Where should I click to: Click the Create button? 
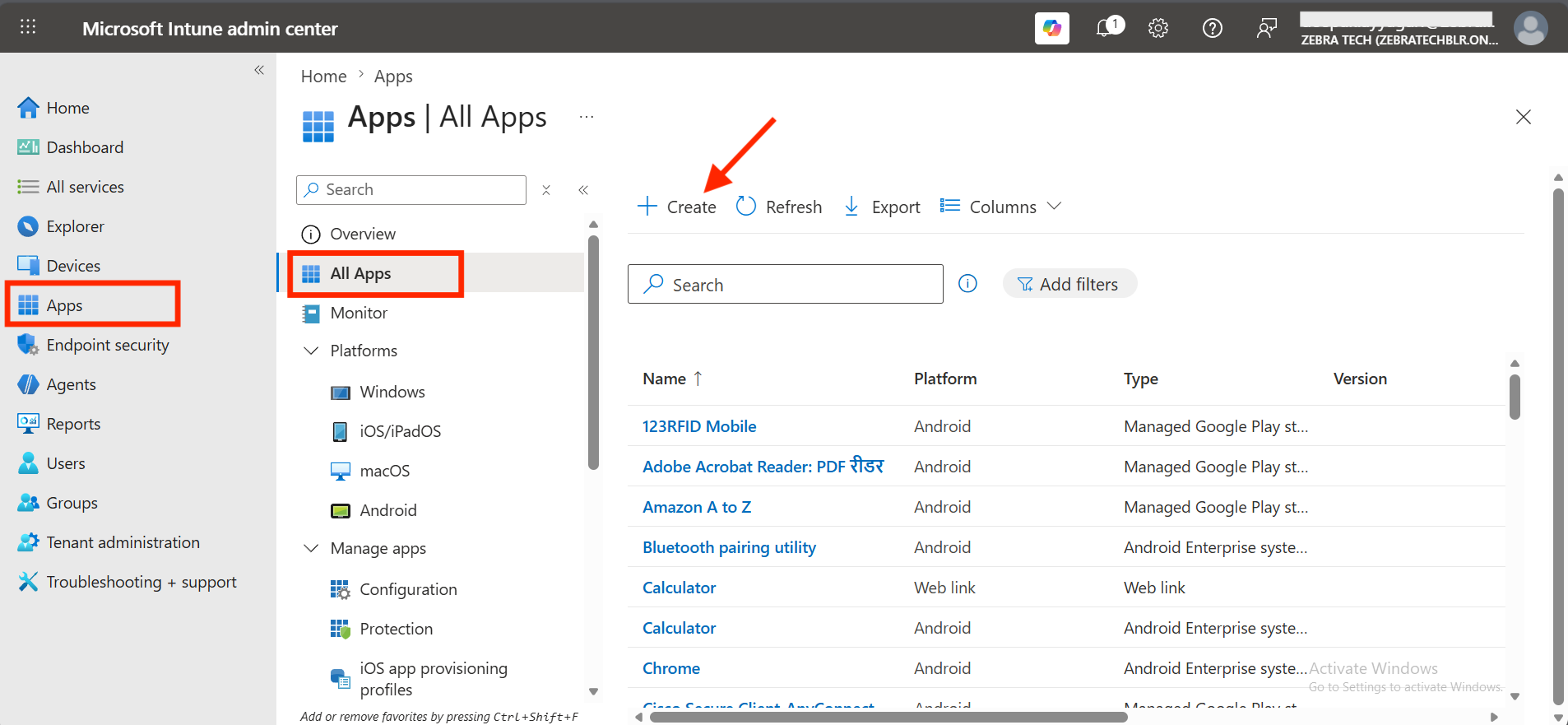click(677, 207)
